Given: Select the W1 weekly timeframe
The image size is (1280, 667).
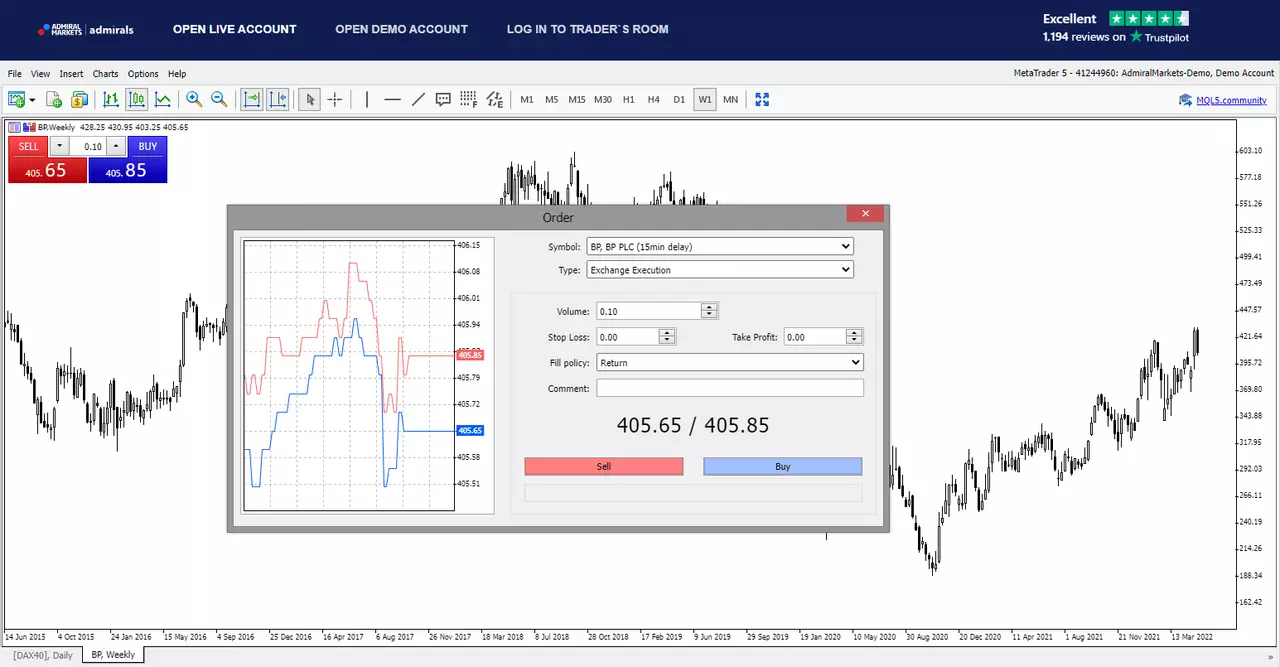Looking at the screenshot, I should [705, 100].
